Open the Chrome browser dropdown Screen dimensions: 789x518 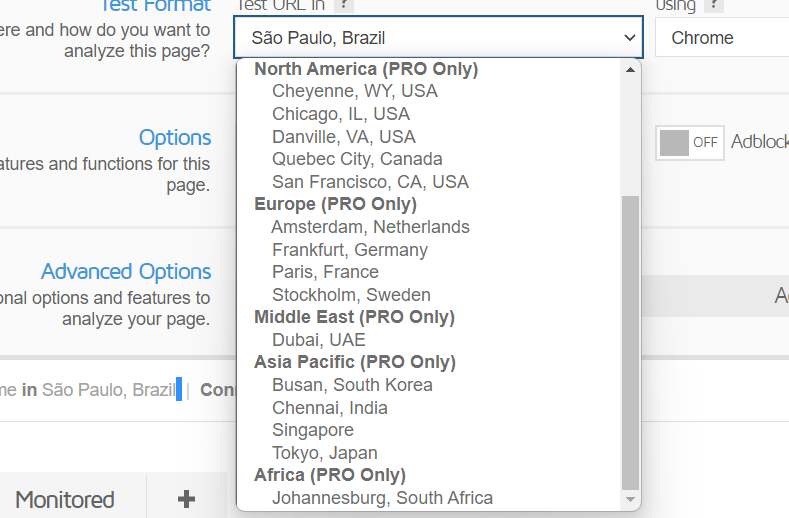722,38
